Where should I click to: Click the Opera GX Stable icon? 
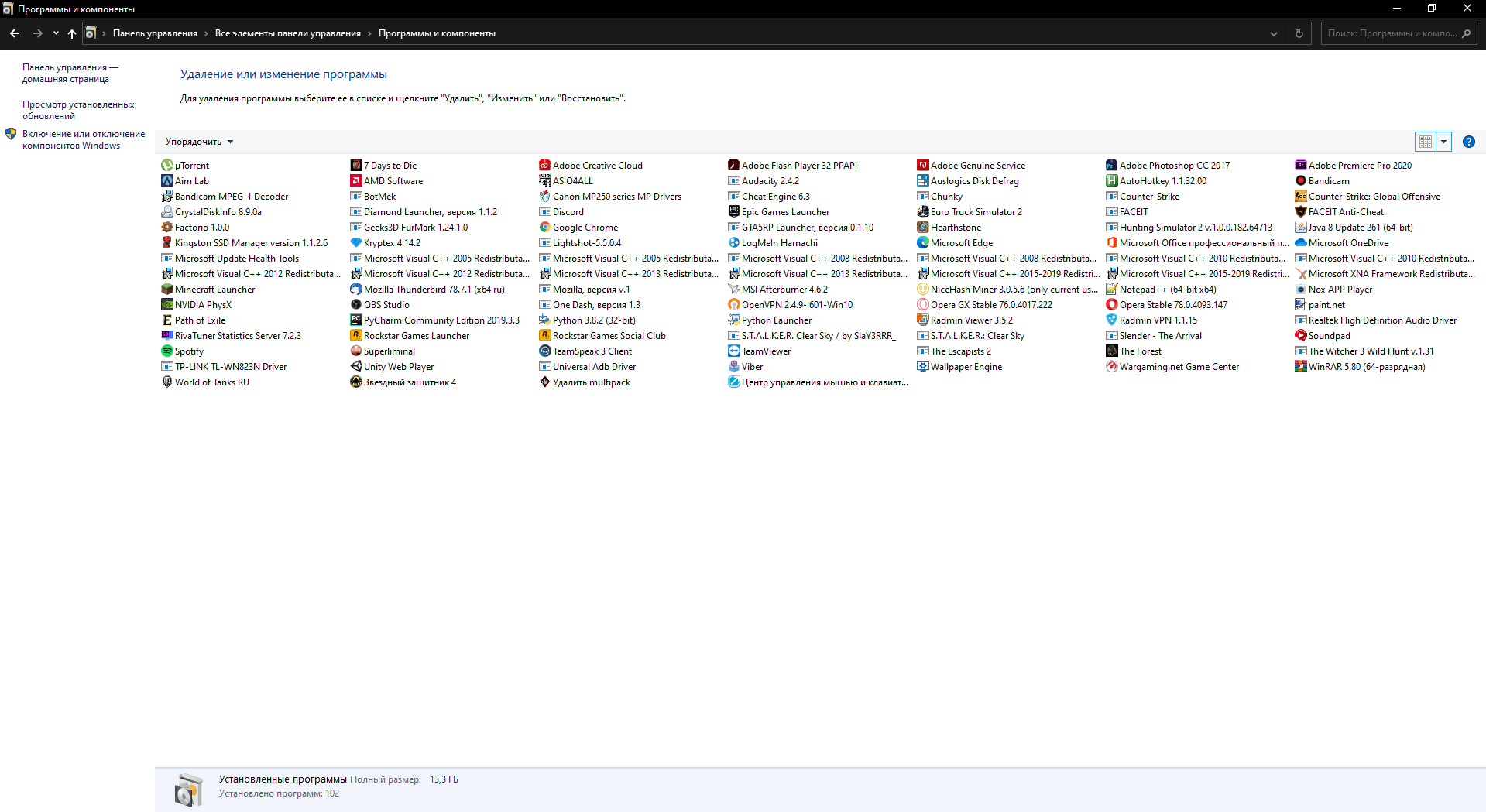click(922, 304)
